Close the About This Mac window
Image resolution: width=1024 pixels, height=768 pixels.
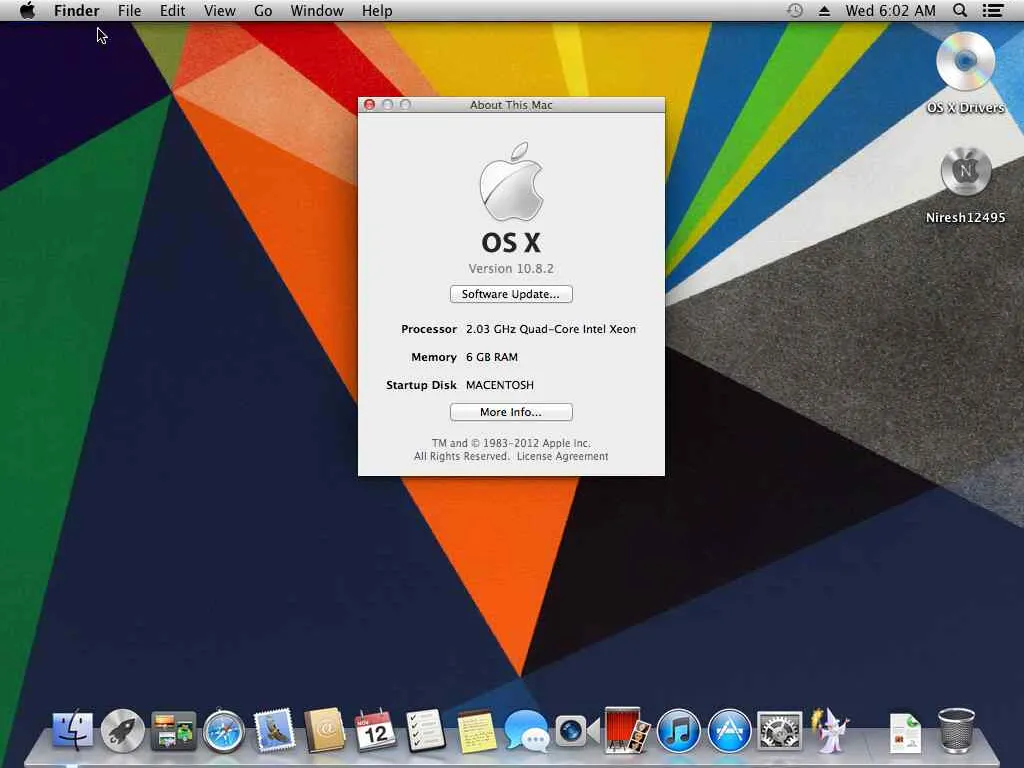(370, 104)
